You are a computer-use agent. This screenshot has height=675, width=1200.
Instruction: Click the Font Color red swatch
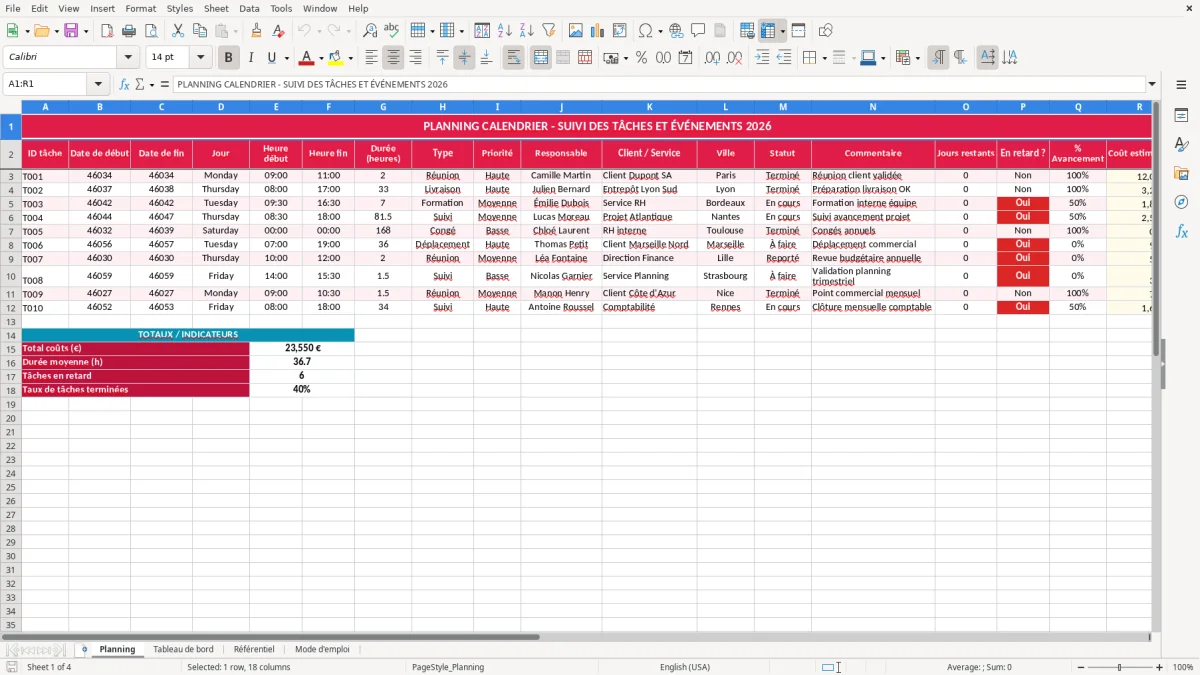(307, 58)
